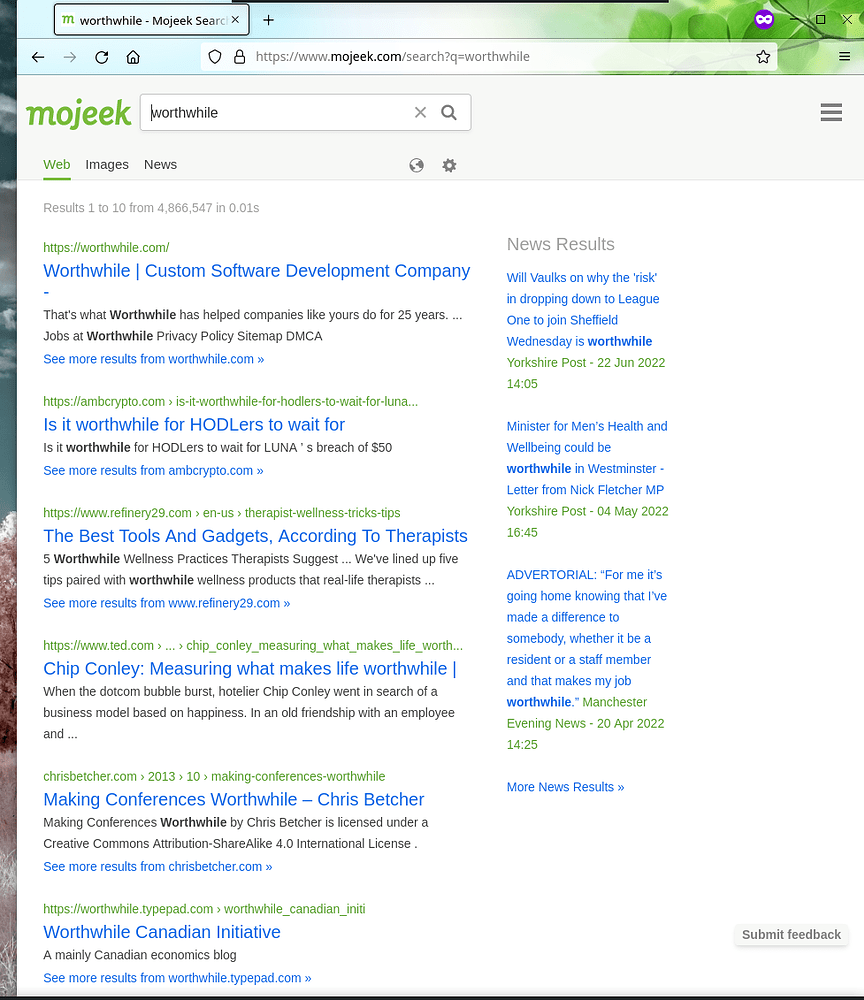Open Making Conferences Worthwhile result
864x1000 pixels.
point(233,800)
